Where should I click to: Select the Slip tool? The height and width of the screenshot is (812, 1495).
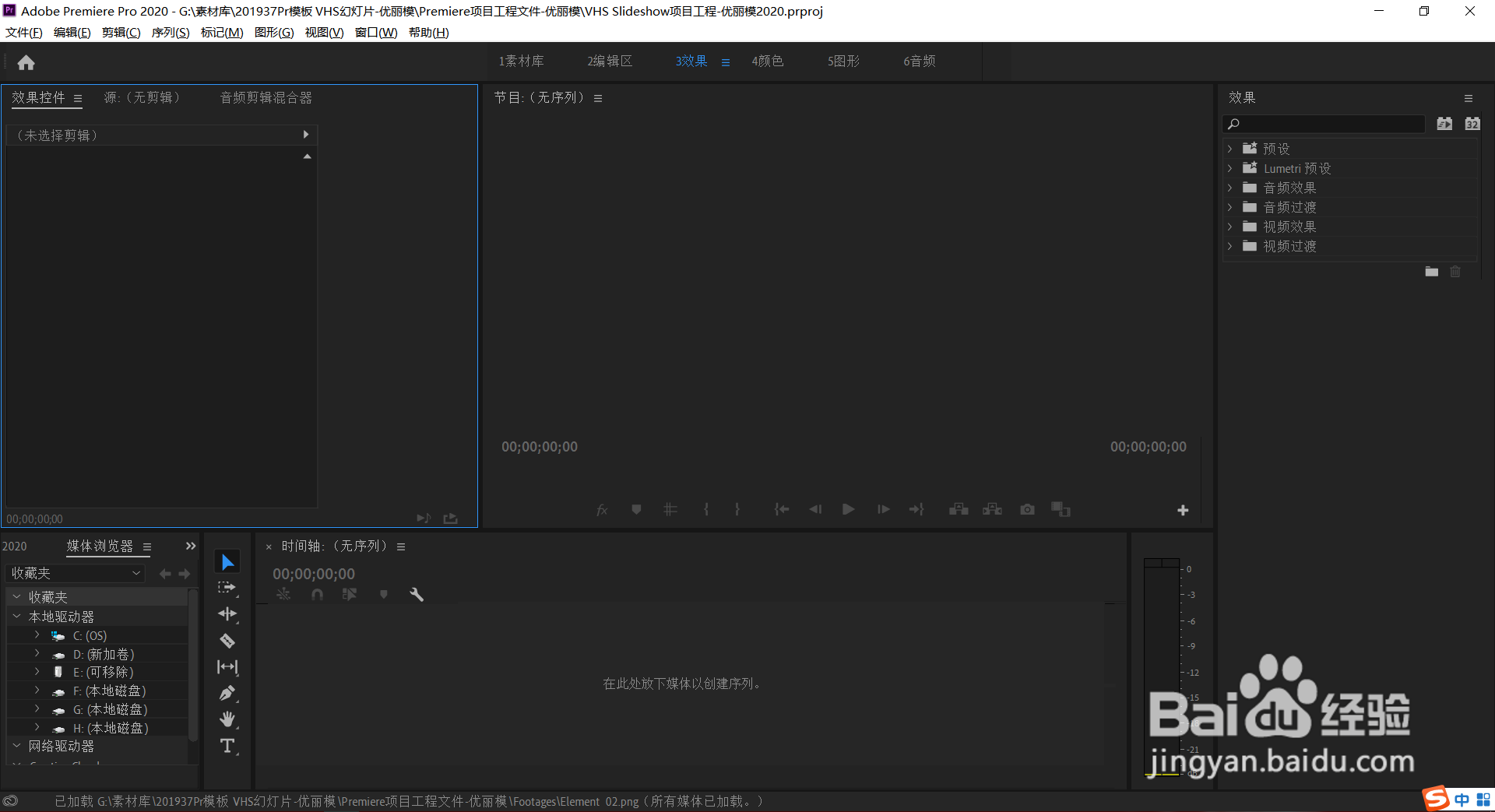[227, 667]
